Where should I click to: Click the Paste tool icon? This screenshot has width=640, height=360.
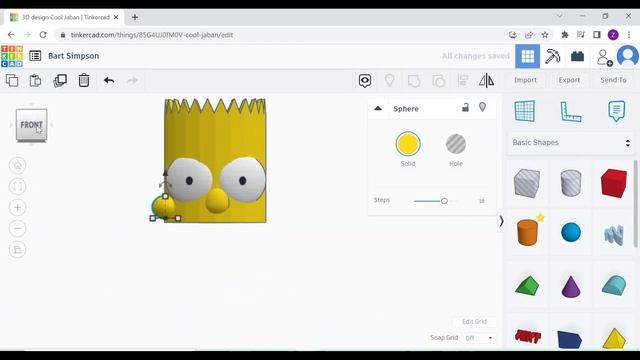(36, 80)
